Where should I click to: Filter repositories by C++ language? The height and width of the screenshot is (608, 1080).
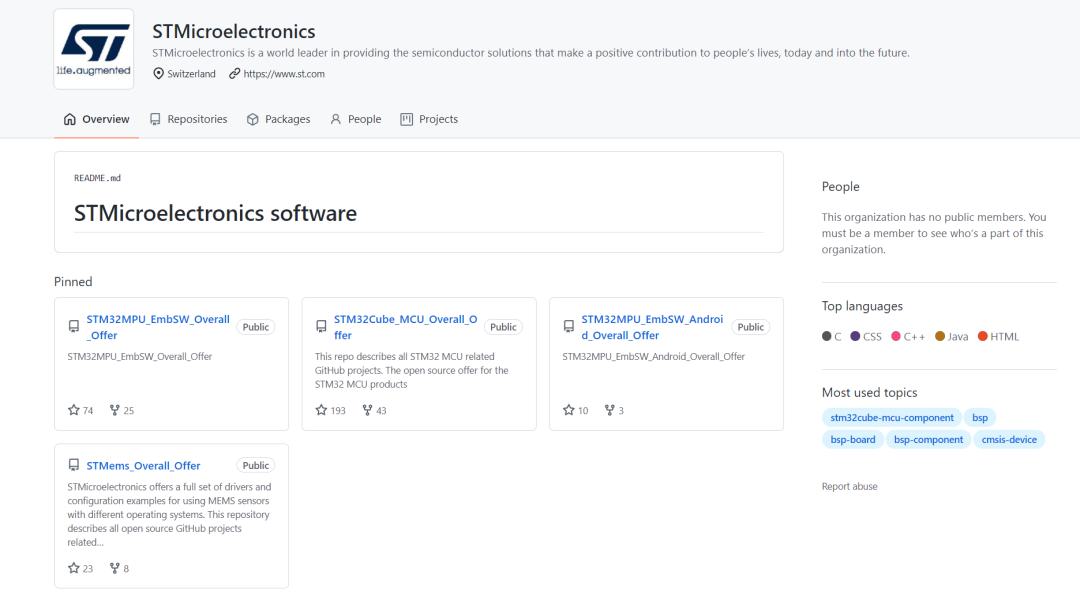[908, 336]
